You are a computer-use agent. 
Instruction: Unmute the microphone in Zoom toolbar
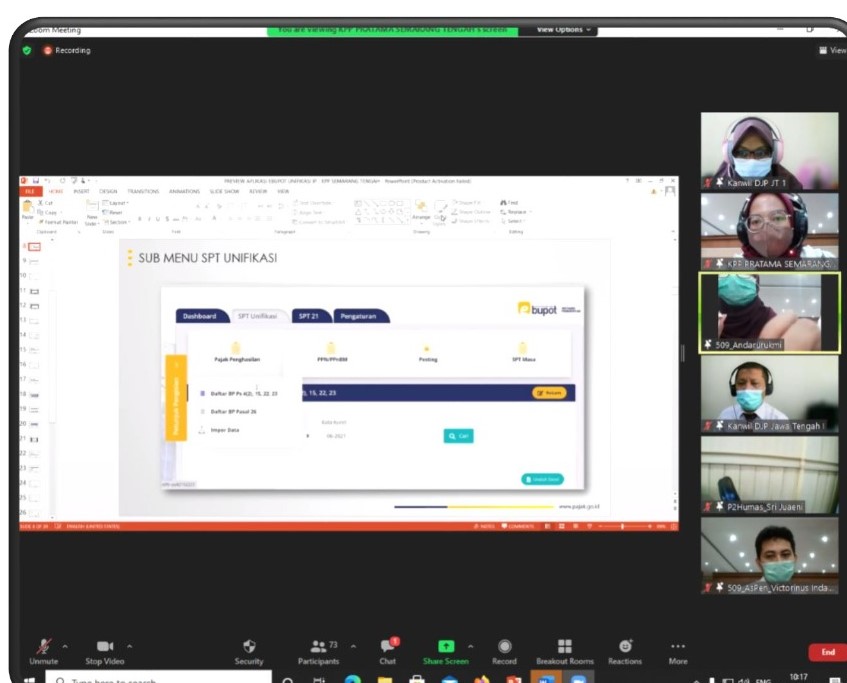pos(43,647)
